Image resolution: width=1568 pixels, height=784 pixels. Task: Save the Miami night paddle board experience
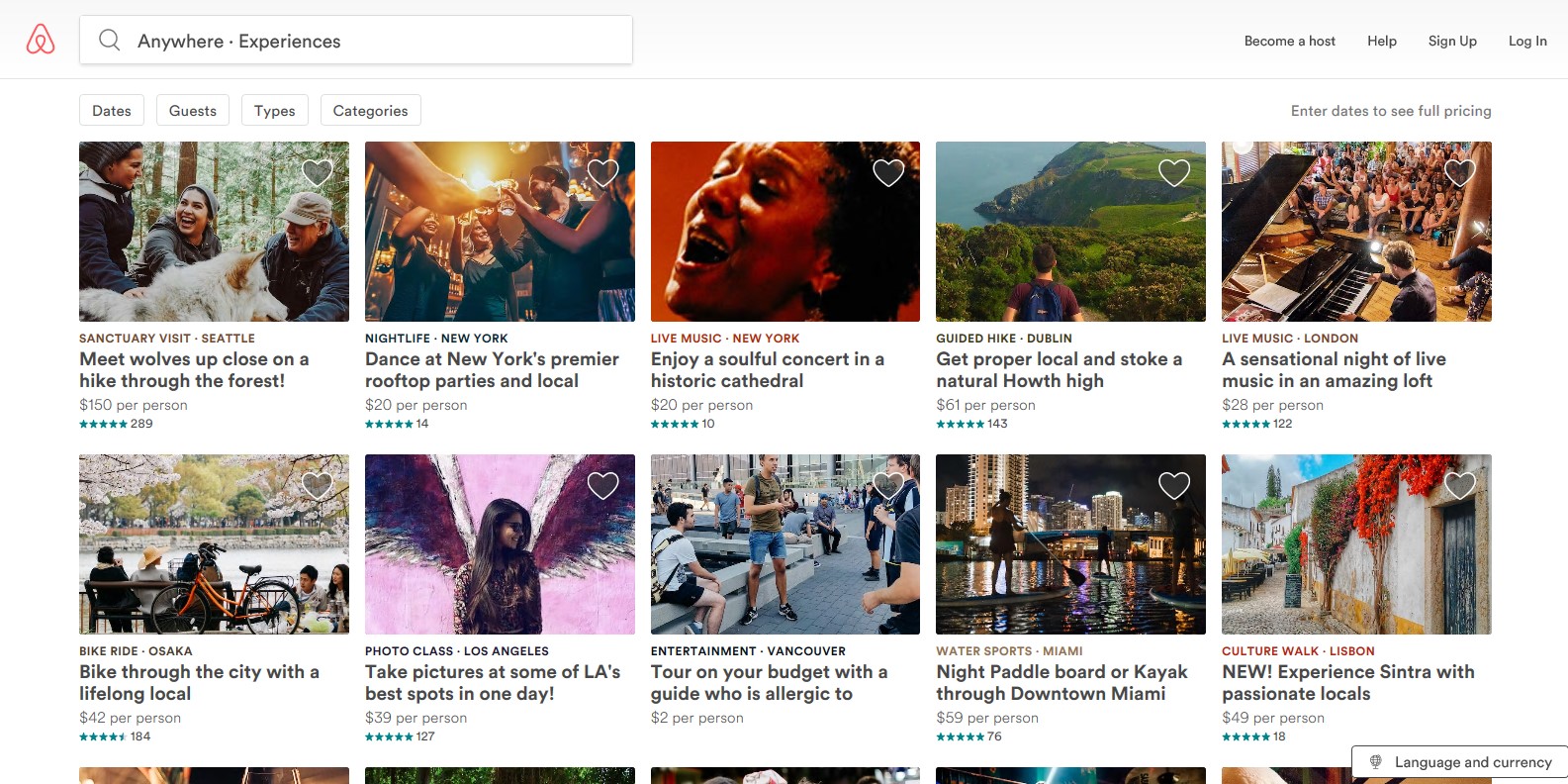1174,486
